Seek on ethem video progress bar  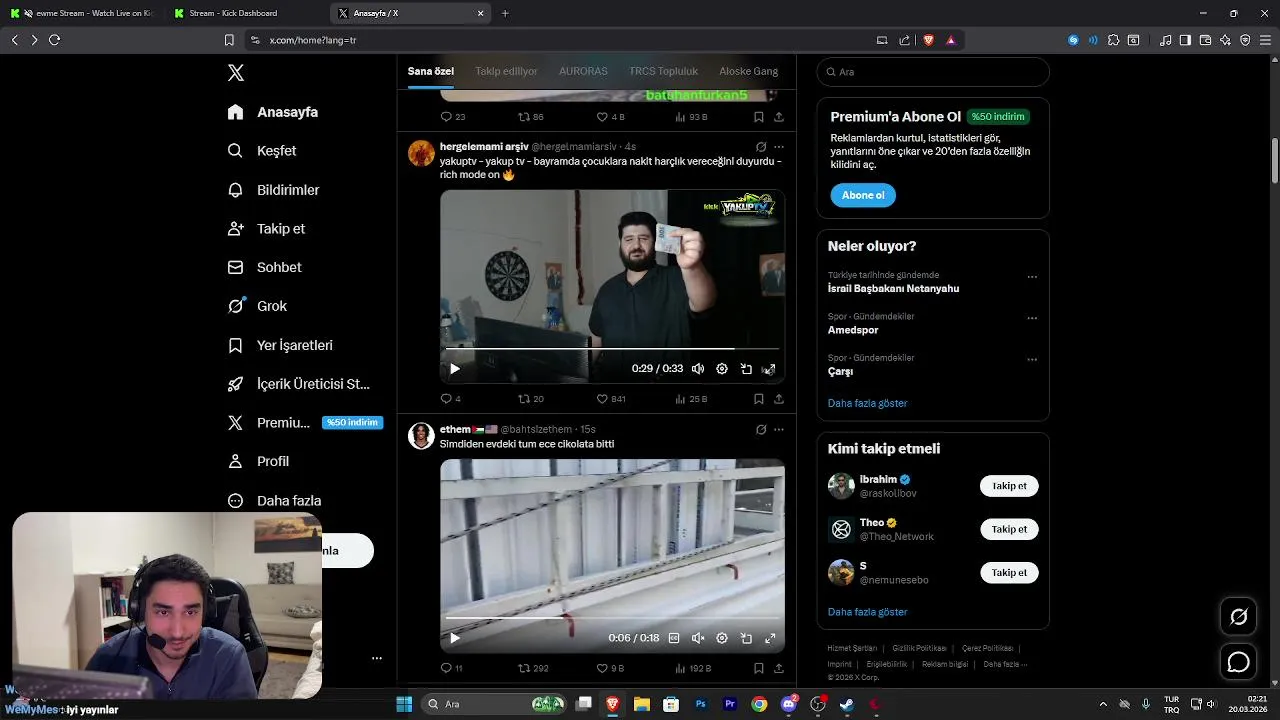(612, 618)
